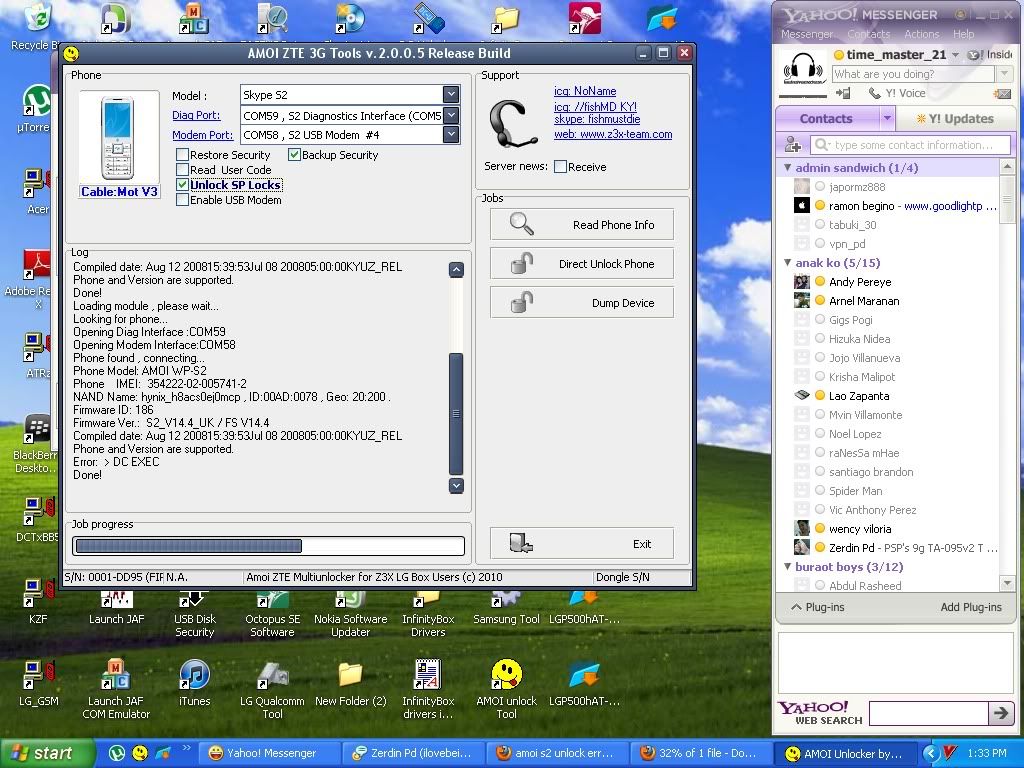
Task: Collapse the admin sandwich contact group
Action: tap(788, 168)
